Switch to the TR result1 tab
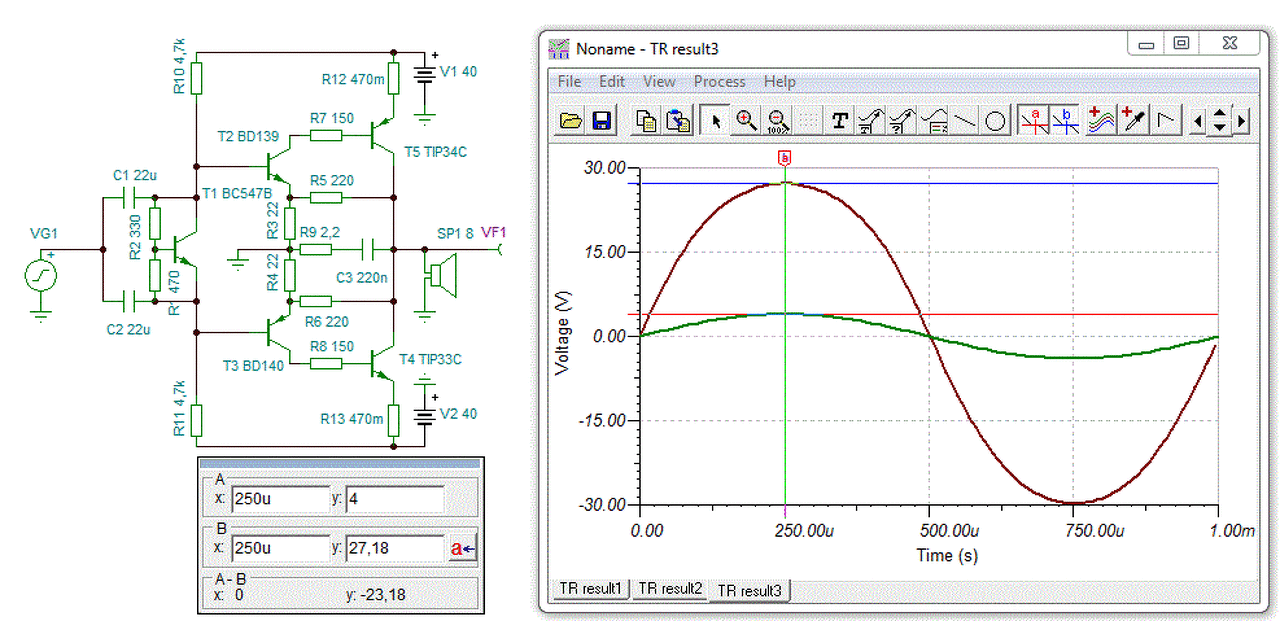 pyautogui.click(x=591, y=588)
